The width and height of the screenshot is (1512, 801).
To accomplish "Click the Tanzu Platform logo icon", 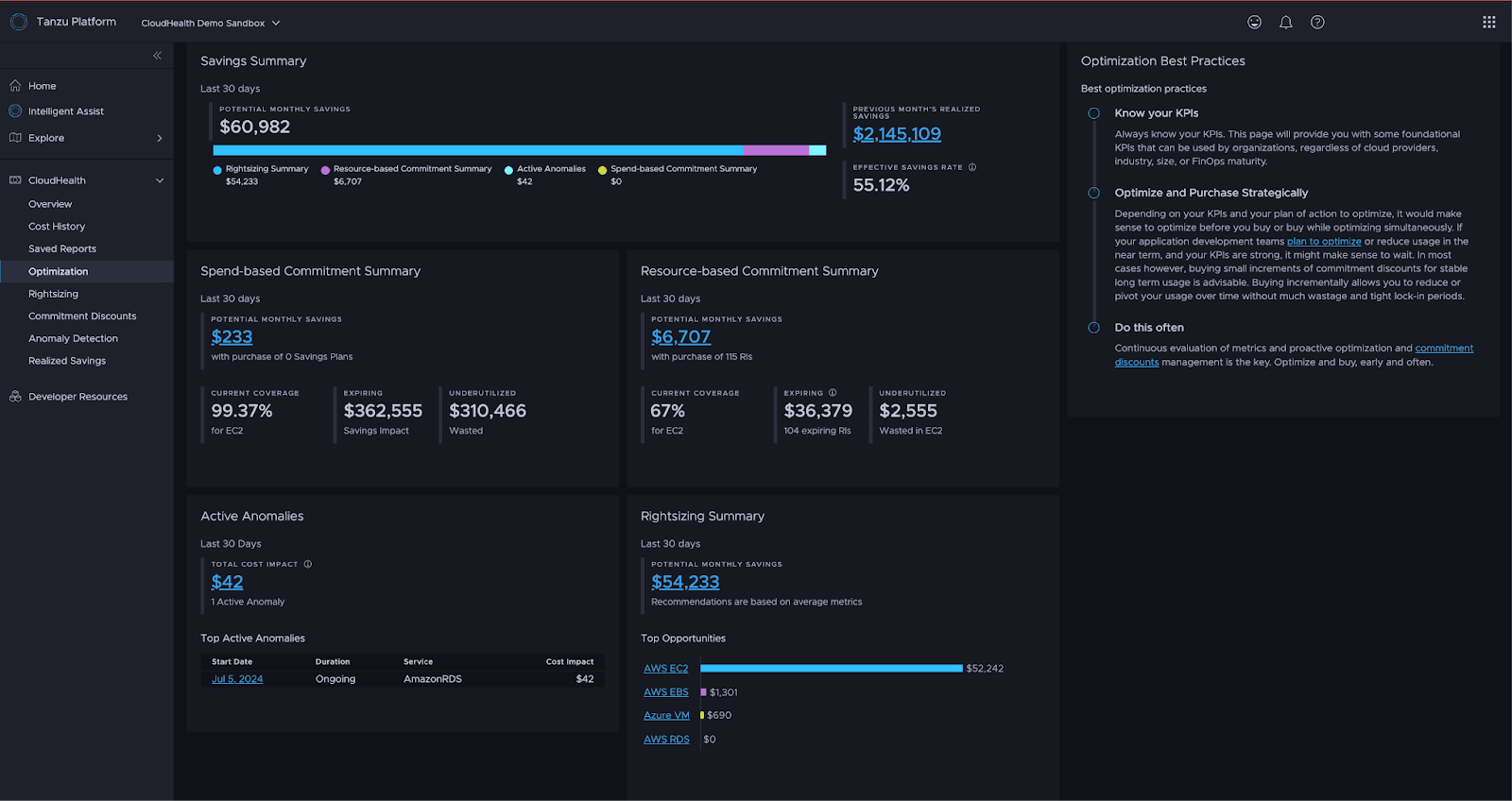I will (x=18, y=22).
